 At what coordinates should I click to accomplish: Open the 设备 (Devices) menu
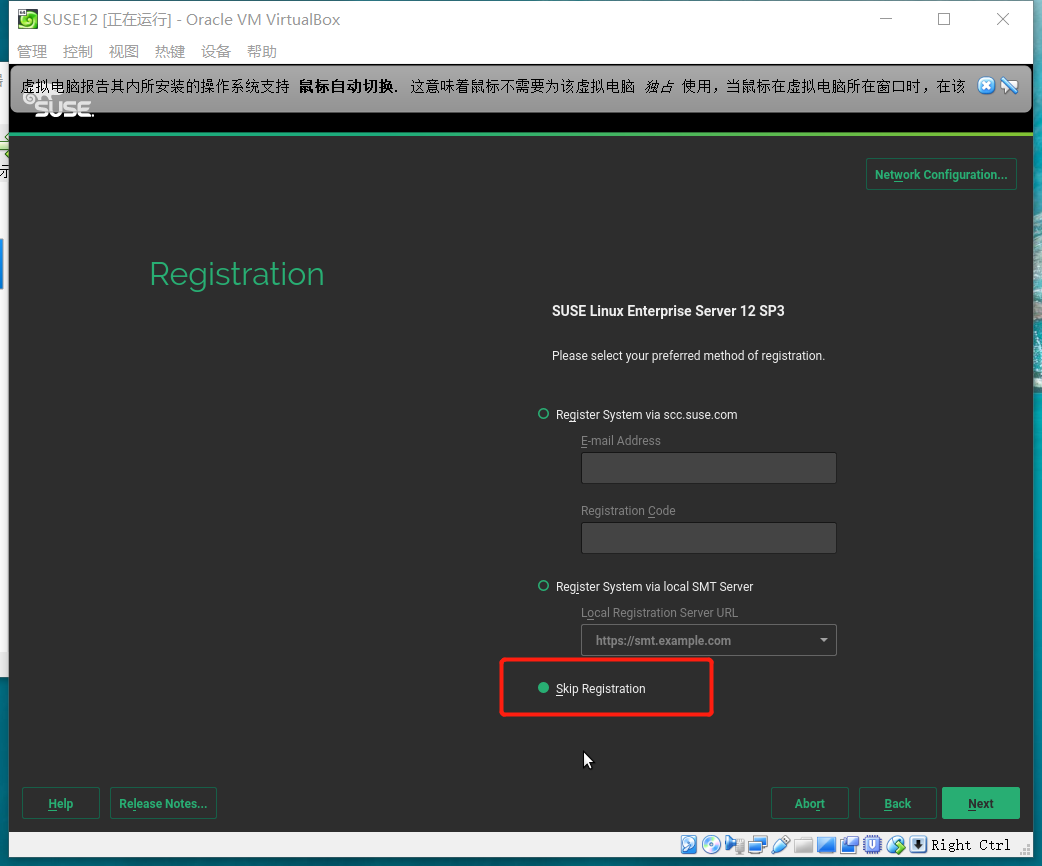pyautogui.click(x=215, y=51)
